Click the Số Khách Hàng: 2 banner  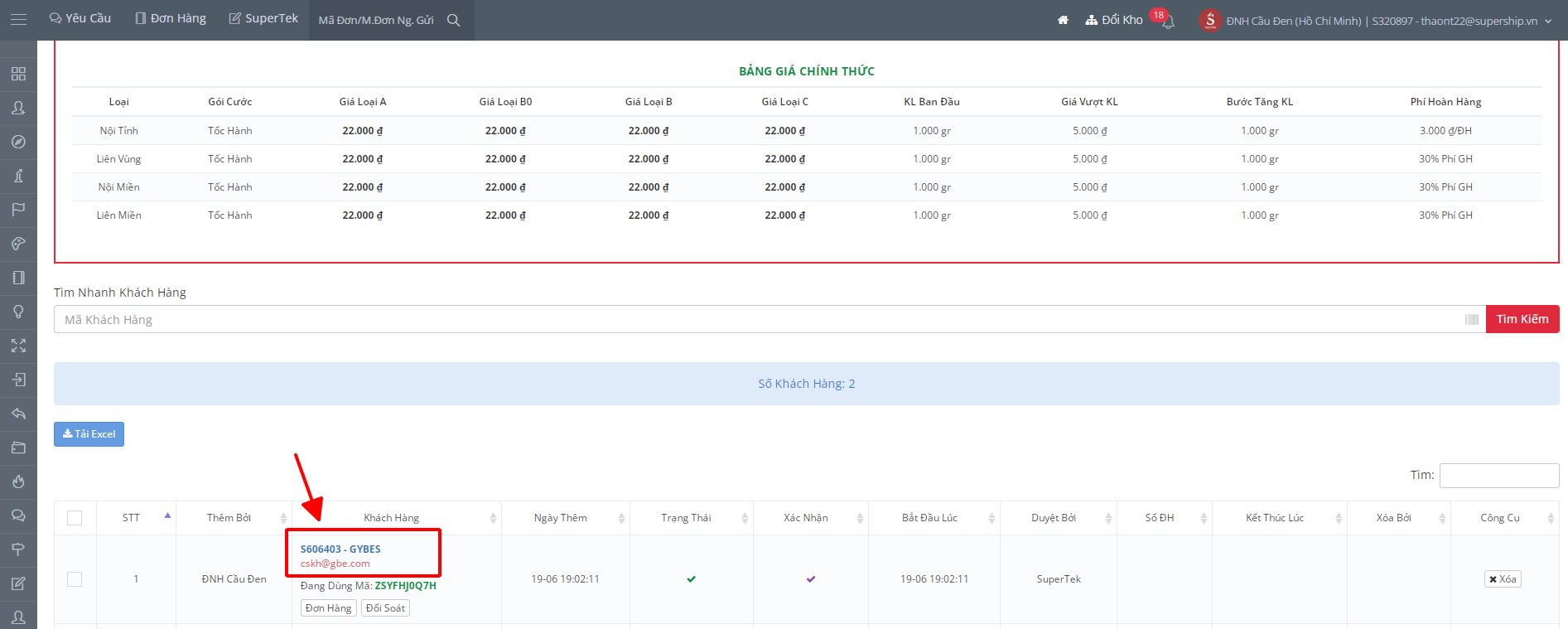(807, 384)
